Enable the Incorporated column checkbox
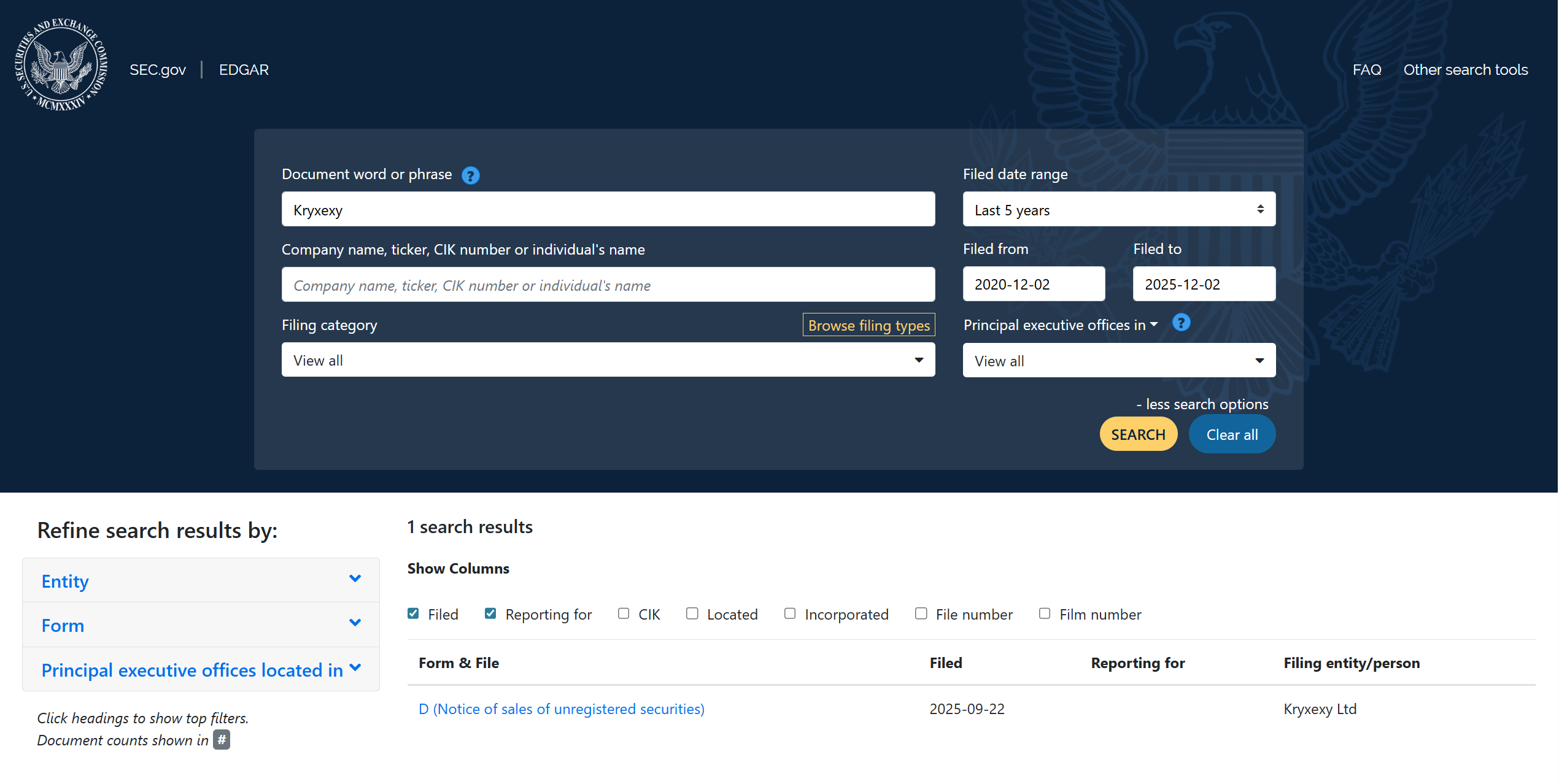The width and height of the screenshot is (1559, 784). pyautogui.click(x=790, y=613)
